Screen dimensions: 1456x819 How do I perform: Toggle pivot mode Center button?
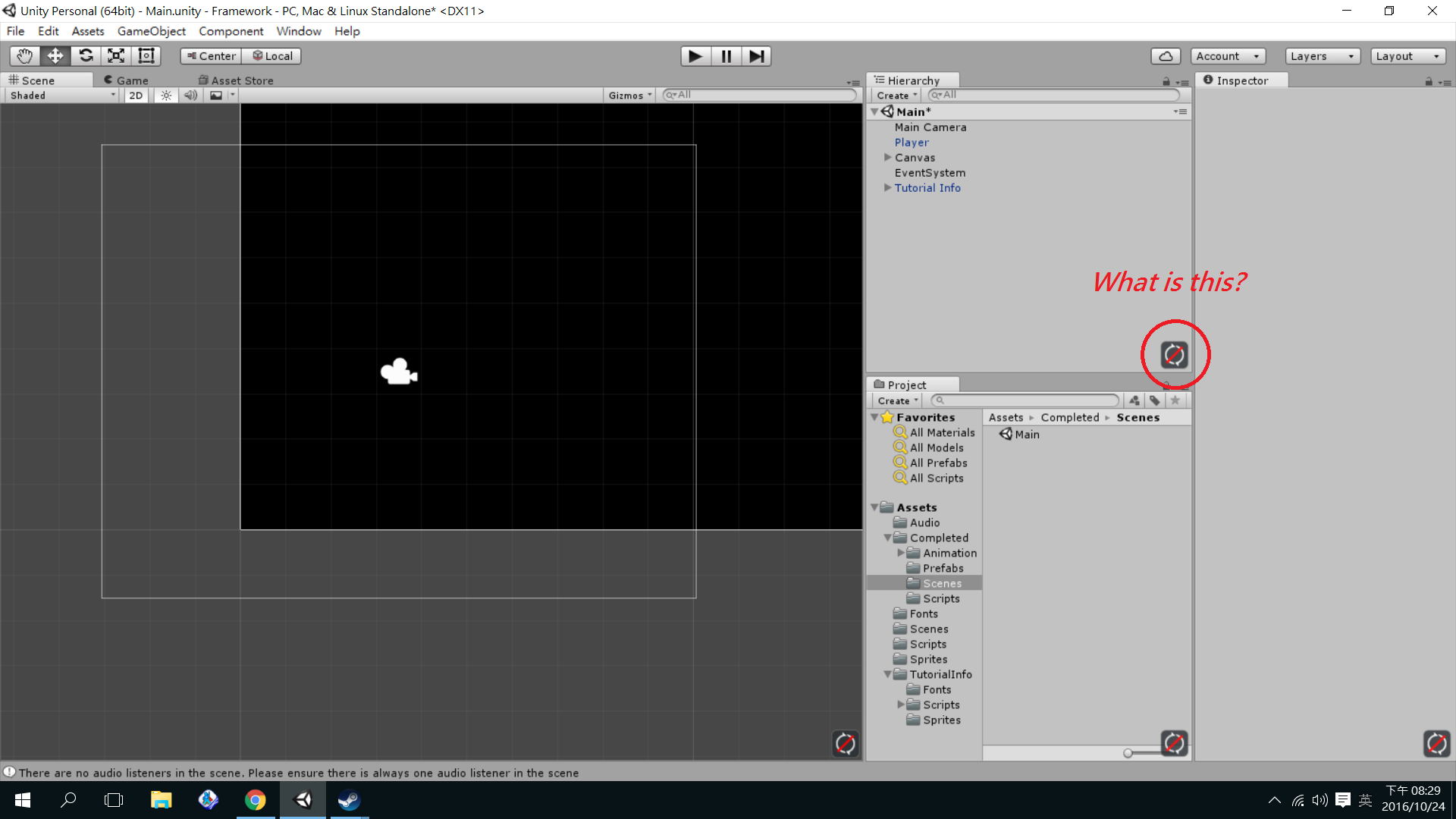point(211,56)
